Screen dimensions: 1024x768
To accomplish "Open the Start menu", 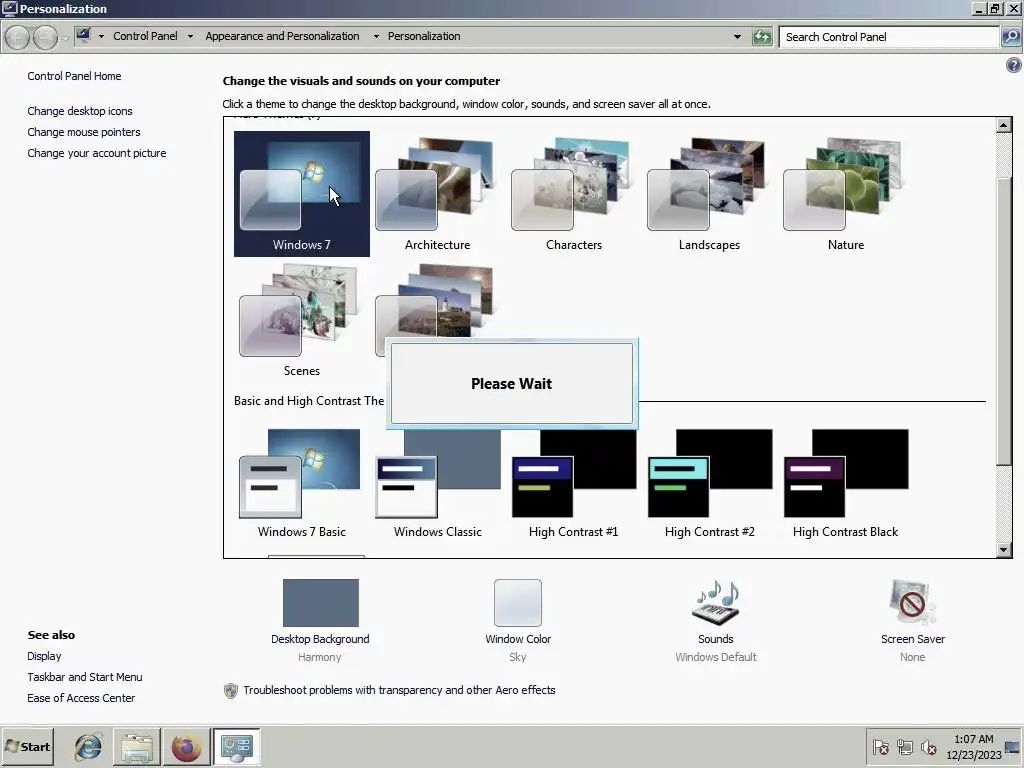I will click(x=27, y=746).
